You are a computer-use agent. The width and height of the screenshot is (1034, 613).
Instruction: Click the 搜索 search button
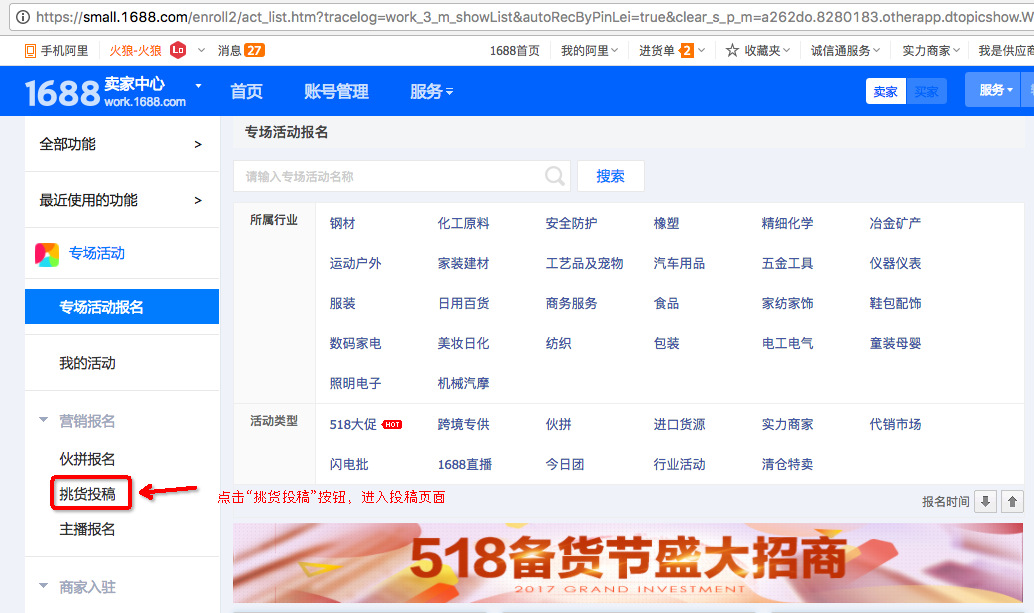[x=610, y=175]
